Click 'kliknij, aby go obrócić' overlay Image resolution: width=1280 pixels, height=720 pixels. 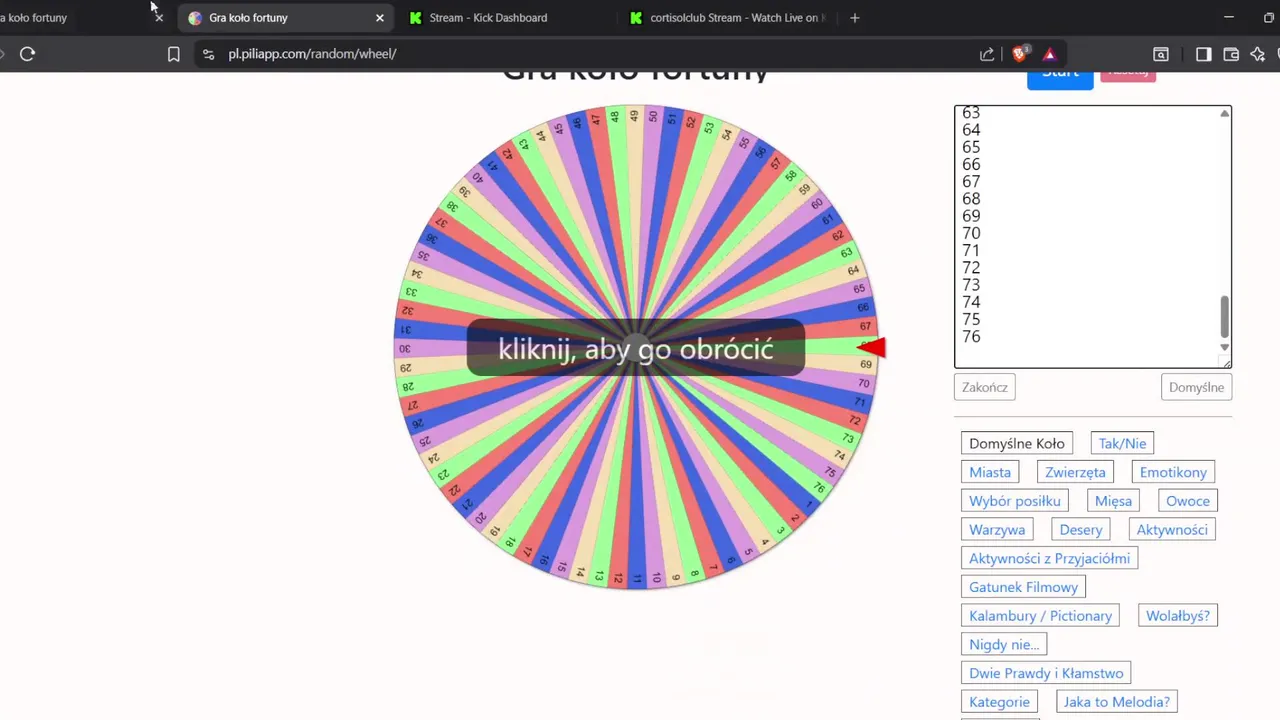pyautogui.click(x=636, y=349)
